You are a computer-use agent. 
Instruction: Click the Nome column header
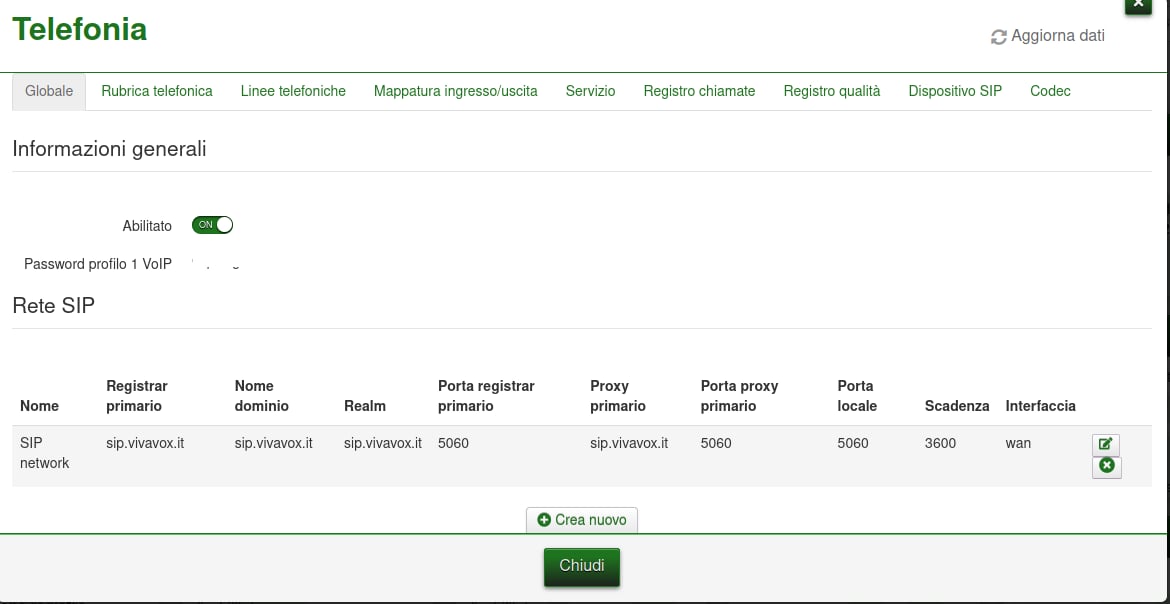pos(40,406)
